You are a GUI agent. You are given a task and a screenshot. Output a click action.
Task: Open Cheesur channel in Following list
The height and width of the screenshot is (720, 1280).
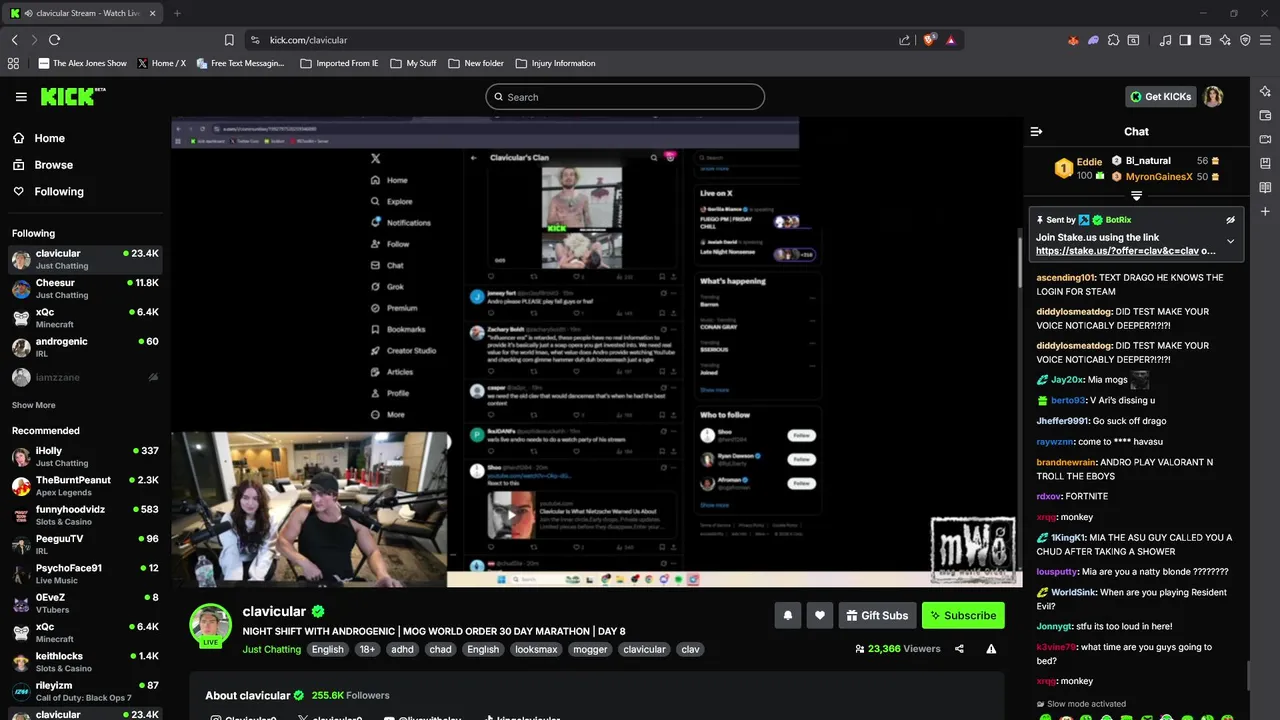coord(85,288)
